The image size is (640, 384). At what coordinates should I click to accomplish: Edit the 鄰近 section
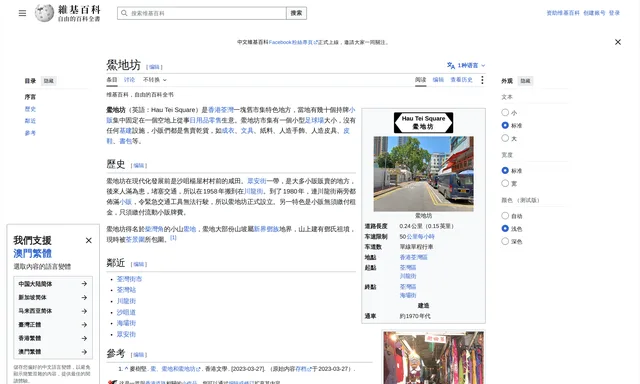pos(139,264)
